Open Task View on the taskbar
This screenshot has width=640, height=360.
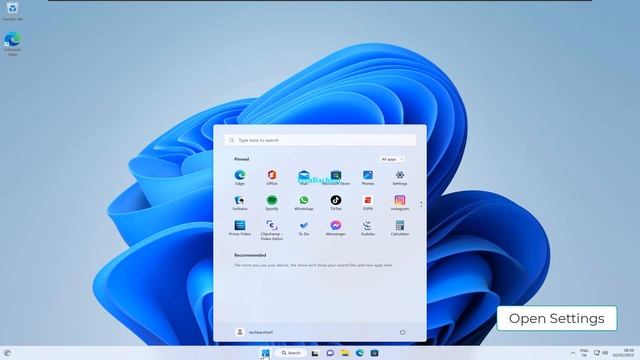(x=315, y=353)
